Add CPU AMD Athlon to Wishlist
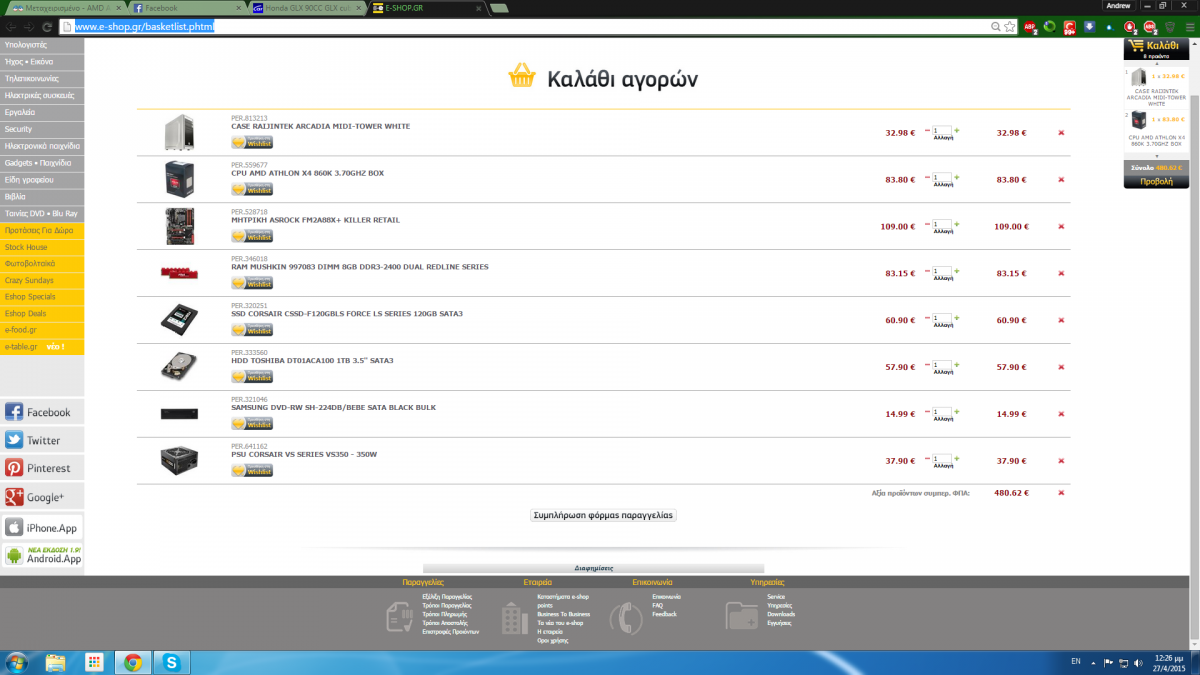This screenshot has height=675, width=1200. pos(252,189)
